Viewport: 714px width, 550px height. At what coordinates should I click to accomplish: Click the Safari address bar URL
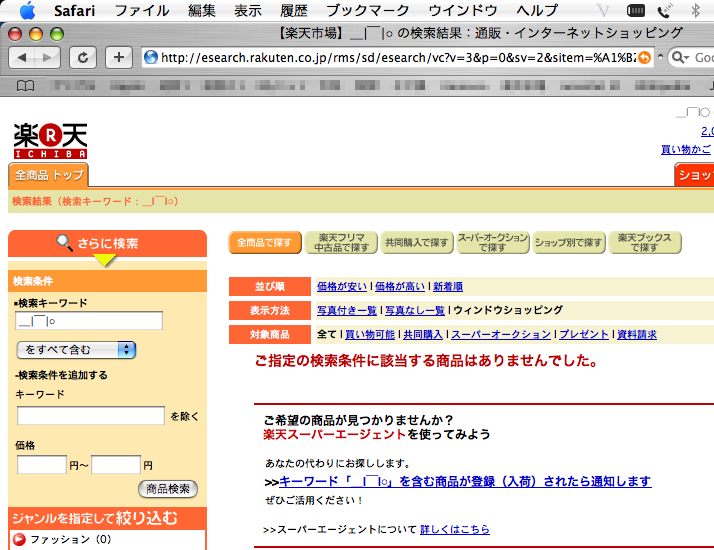(x=398, y=58)
